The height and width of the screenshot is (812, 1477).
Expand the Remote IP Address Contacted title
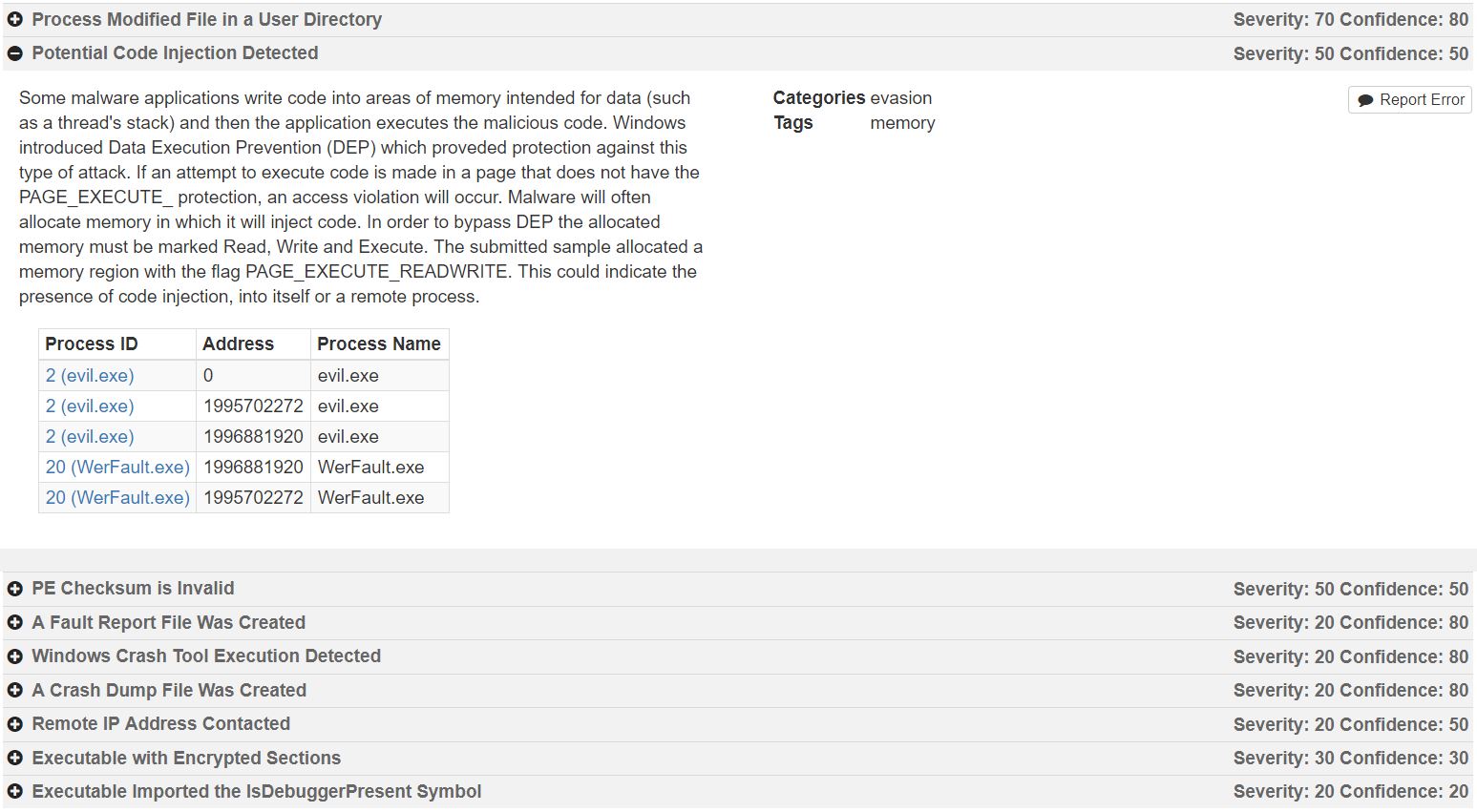tap(160, 723)
